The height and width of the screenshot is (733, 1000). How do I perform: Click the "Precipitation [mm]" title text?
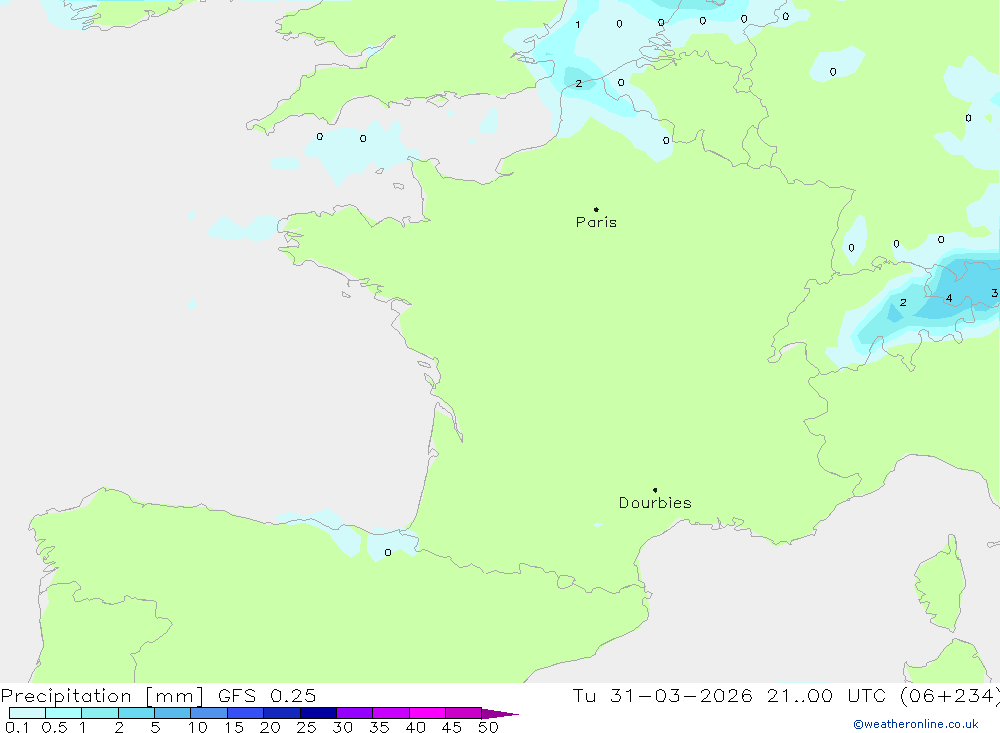click(103, 695)
